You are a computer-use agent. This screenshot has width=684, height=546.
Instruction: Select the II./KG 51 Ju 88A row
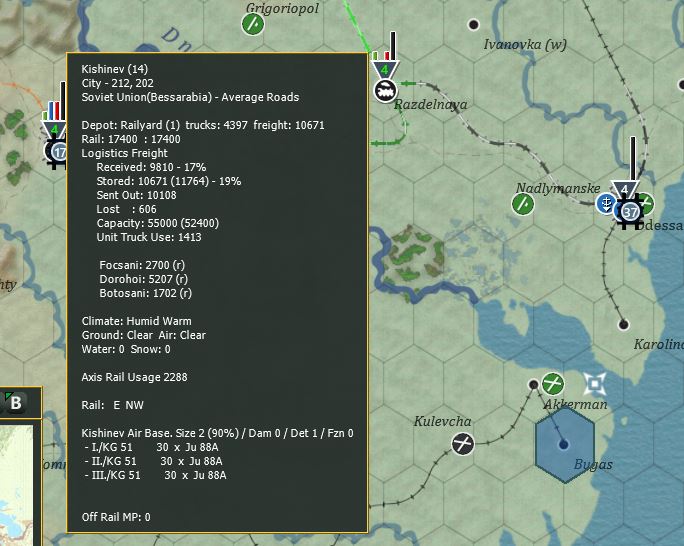tap(154, 461)
